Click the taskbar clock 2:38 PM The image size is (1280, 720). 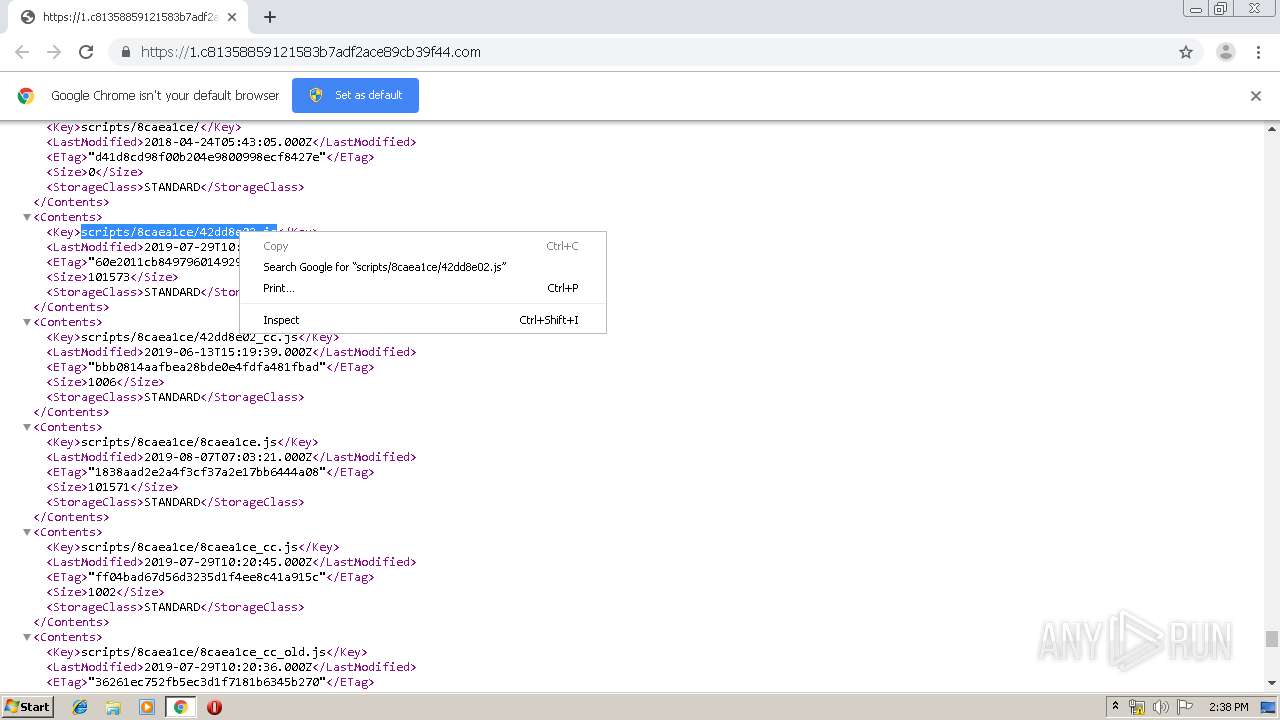[x=1229, y=707]
